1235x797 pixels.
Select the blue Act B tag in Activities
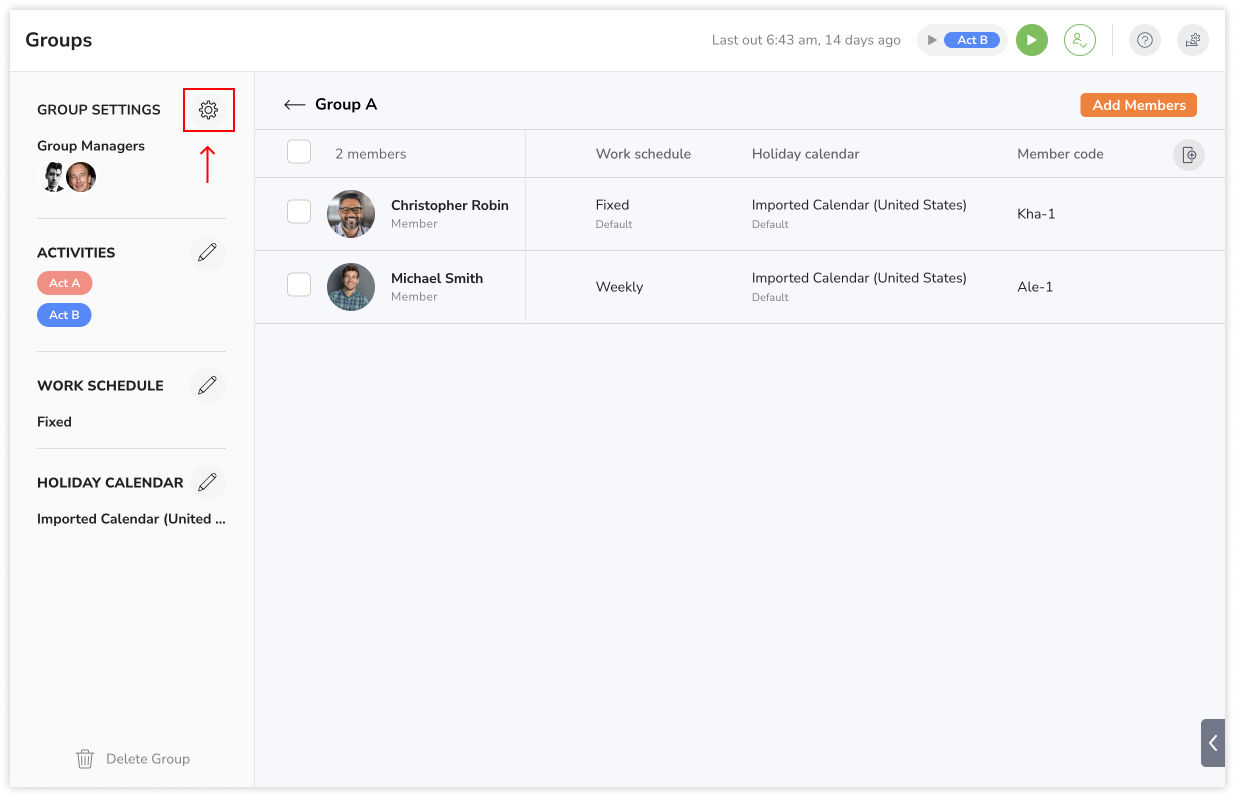tap(64, 315)
